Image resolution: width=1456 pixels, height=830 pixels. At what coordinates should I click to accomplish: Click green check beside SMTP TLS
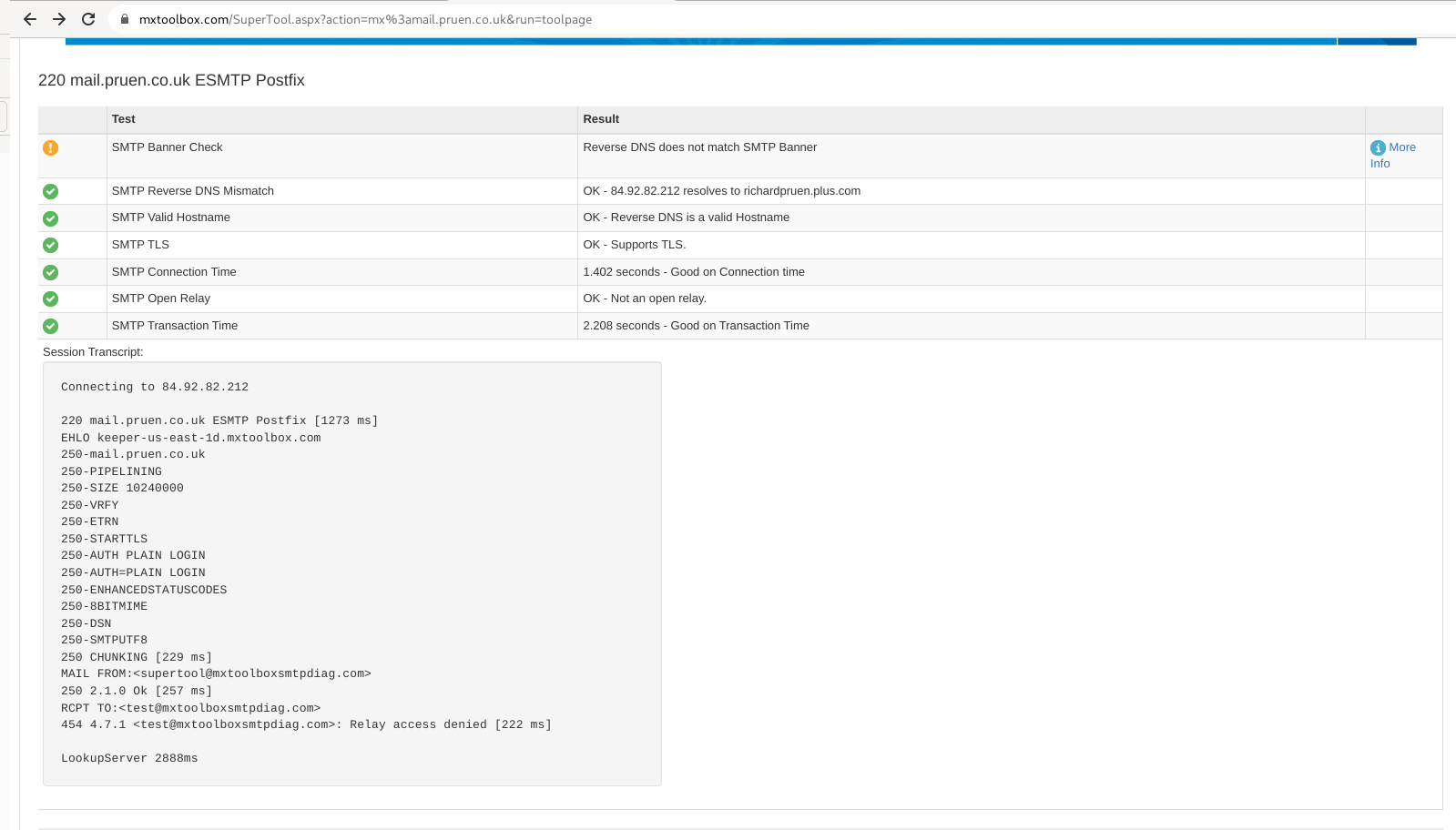(x=51, y=245)
